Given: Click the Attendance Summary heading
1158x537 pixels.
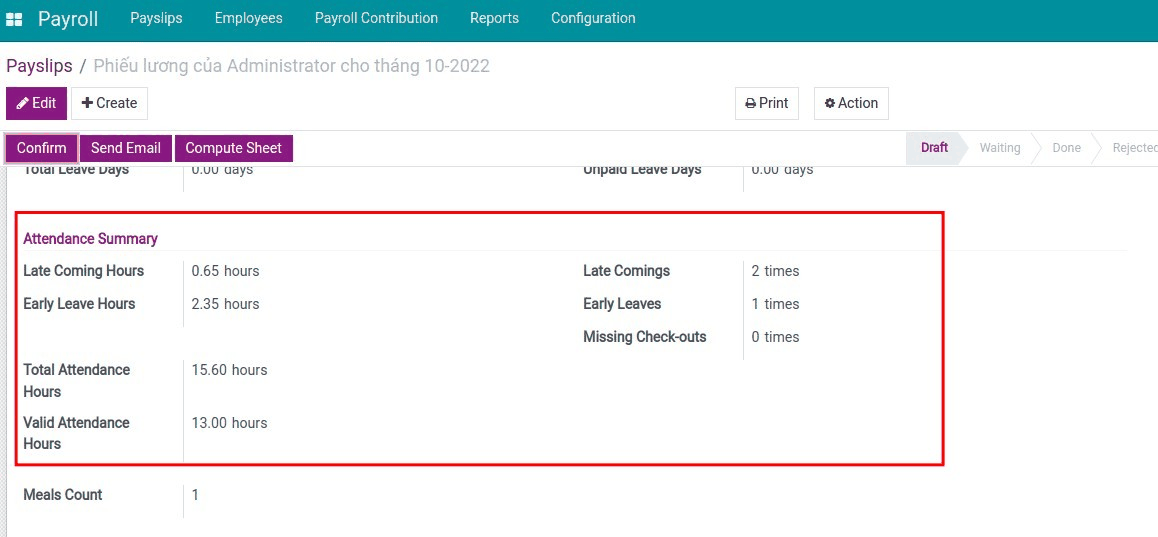Looking at the screenshot, I should (x=90, y=239).
